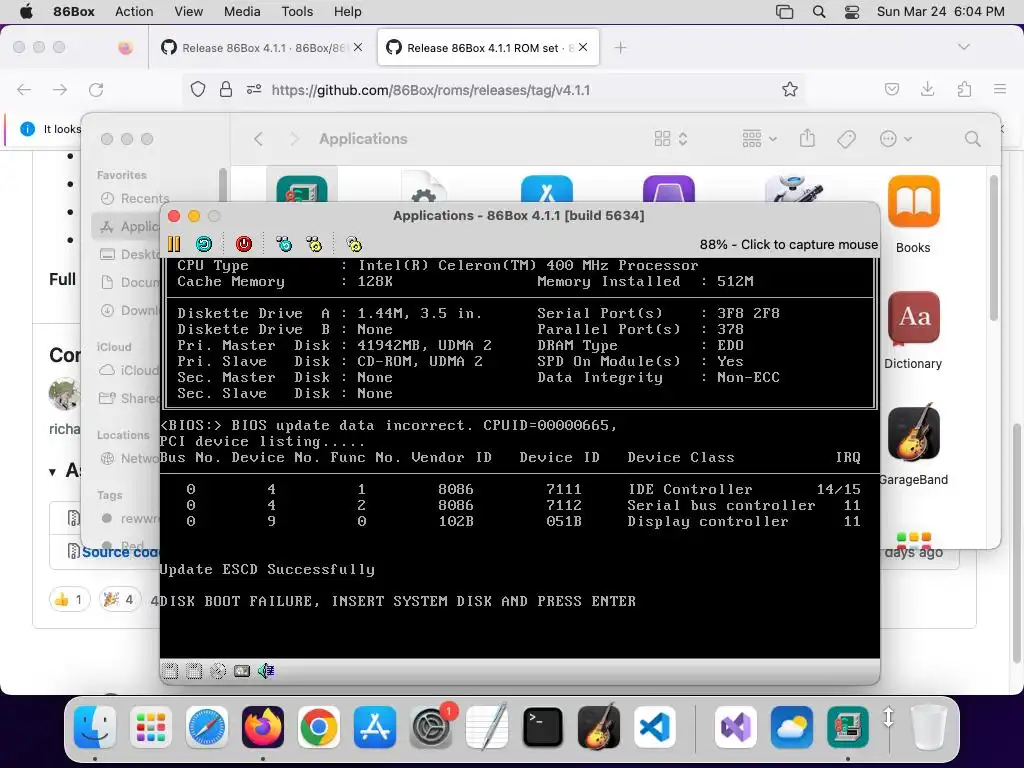
Task: Click the sound speaker status icon
Action: (x=266, y=671)
